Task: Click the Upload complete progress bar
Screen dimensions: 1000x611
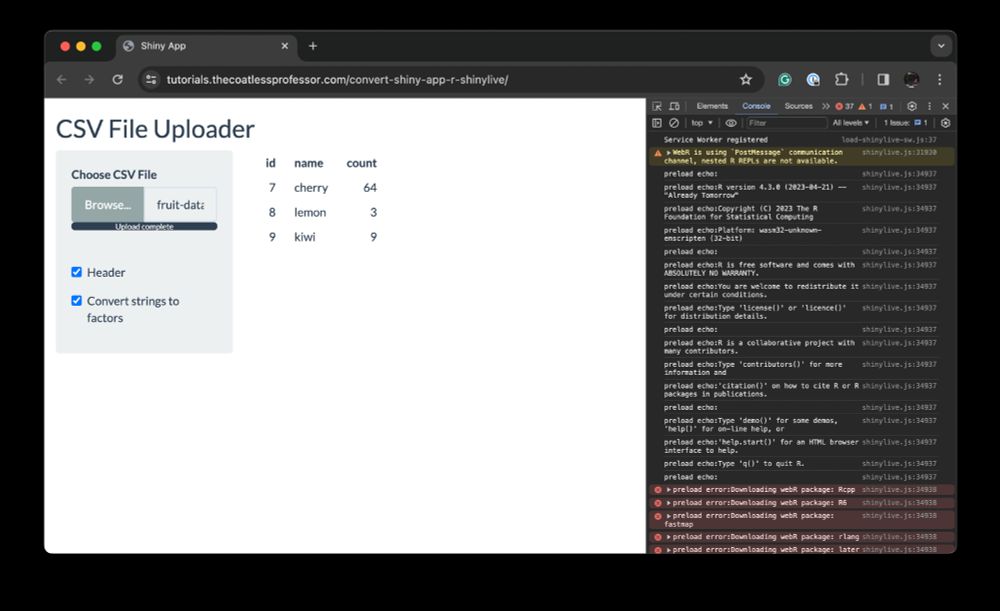Action: pos(143,226)
